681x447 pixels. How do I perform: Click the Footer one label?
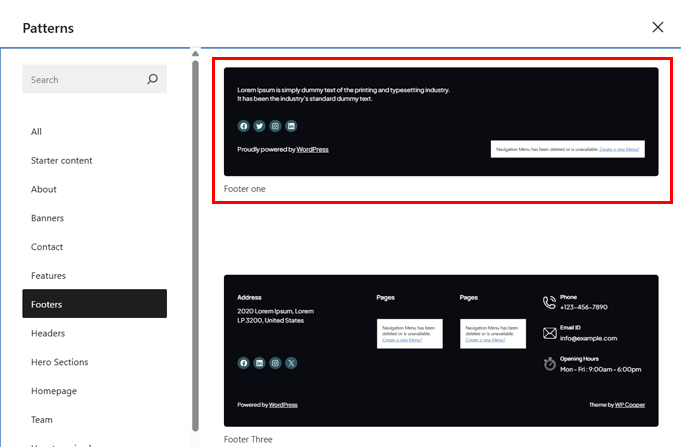[245, 189]
